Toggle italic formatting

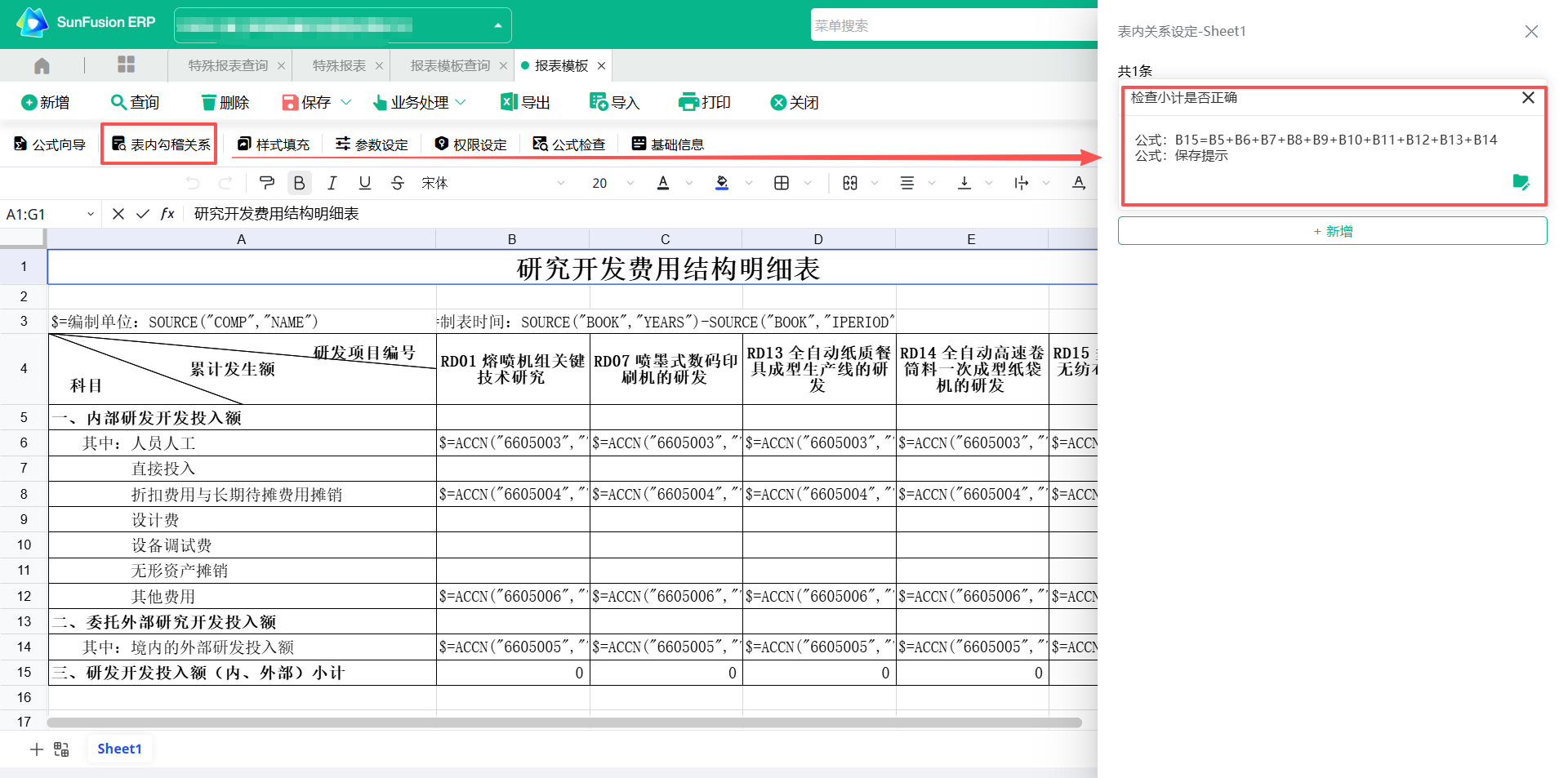tap(332, 183)
